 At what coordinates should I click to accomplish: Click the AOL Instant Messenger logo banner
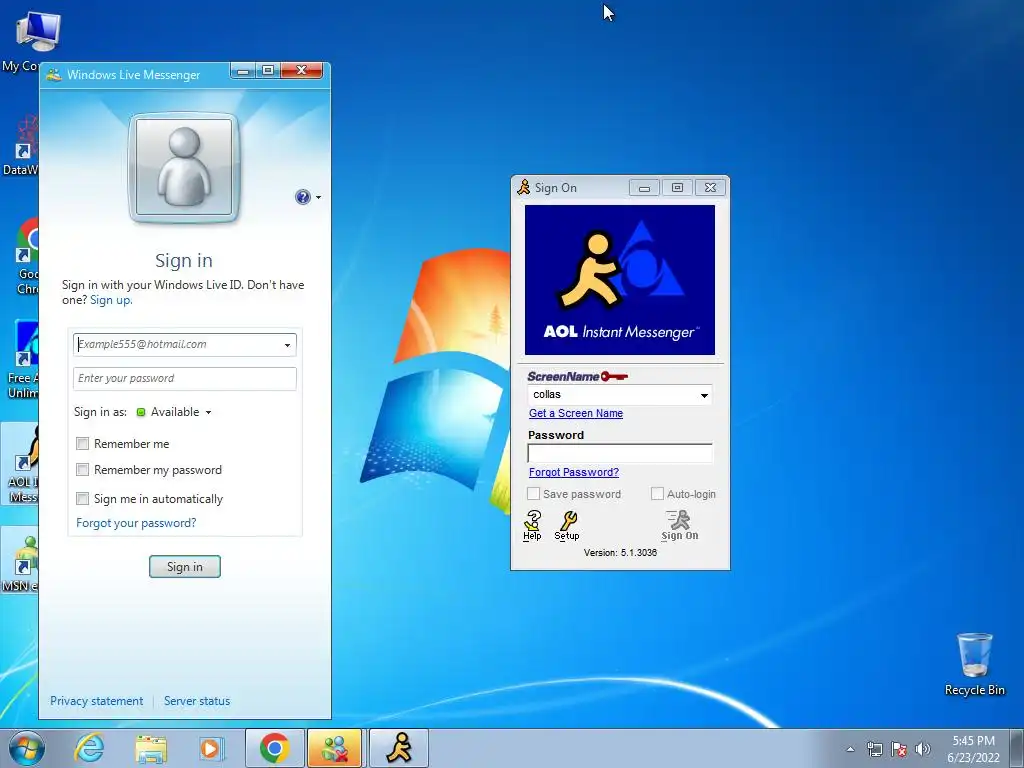click(620, 280)
